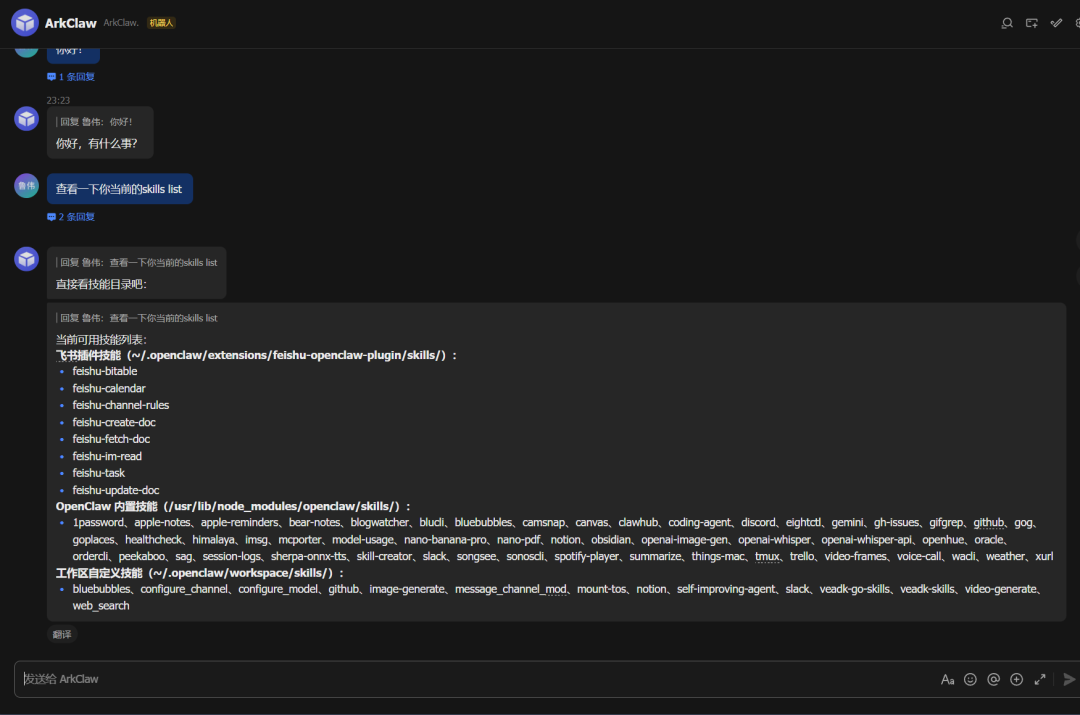Click the 'tmux' underlined skill text
This screenshot has width=1080, height=715.
[x=767, y=557]
